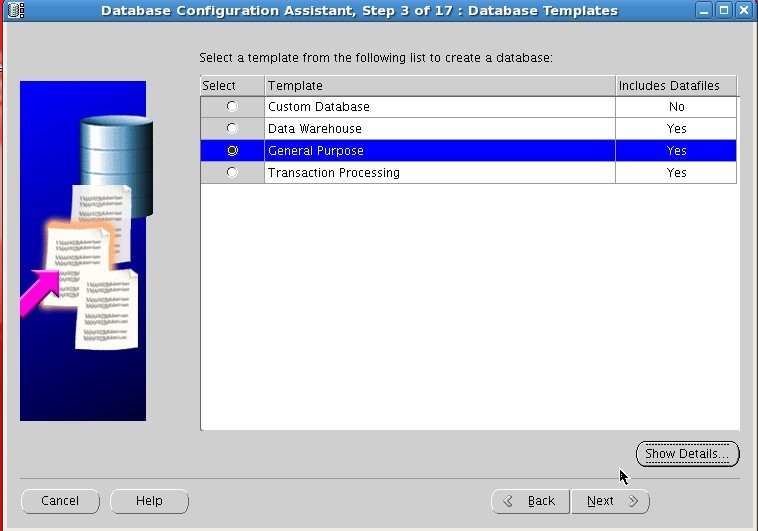Screen dimensions: 758x531
Task: Open the Help dialog
Action: (x=149, y=501)
